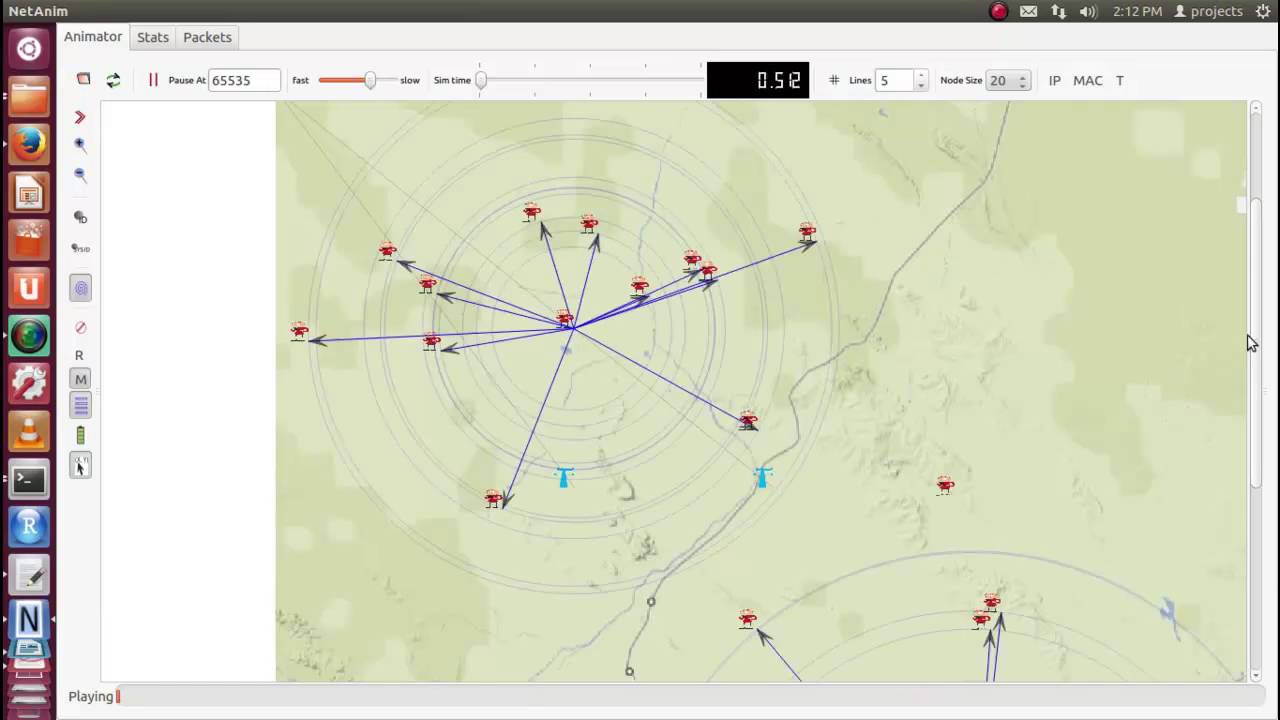1280x720 pixels.
Task: Click the simulation time display 0.52
Action: (758, 80)
